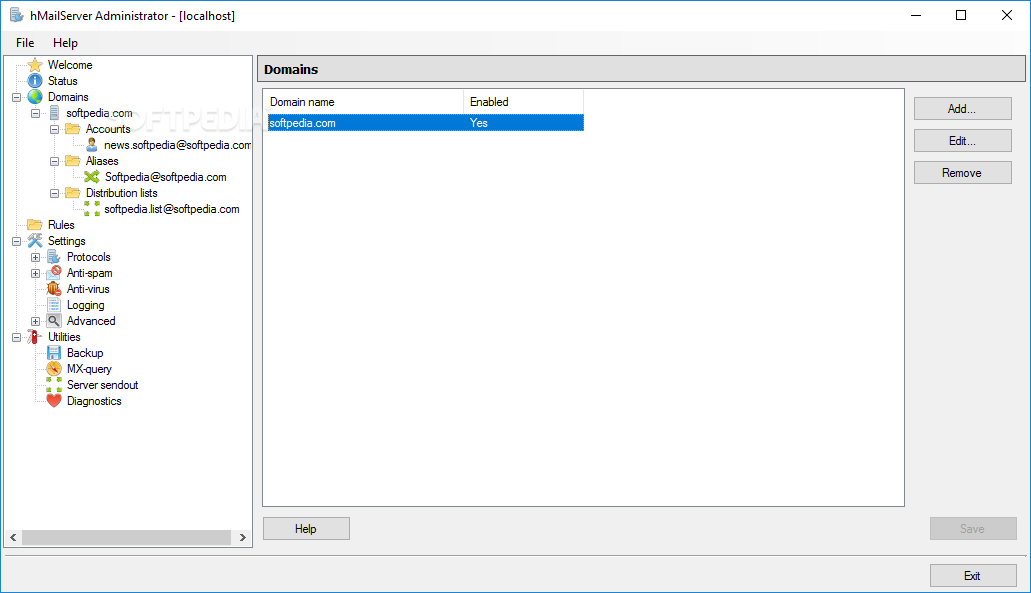Open the File menu

tap(25, 43)
